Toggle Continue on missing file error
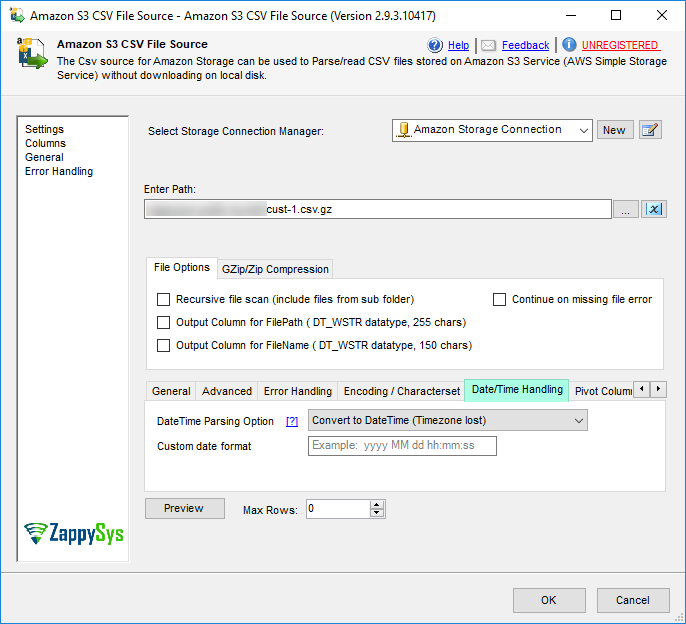The image size is (686, 624). click(499, 300)
